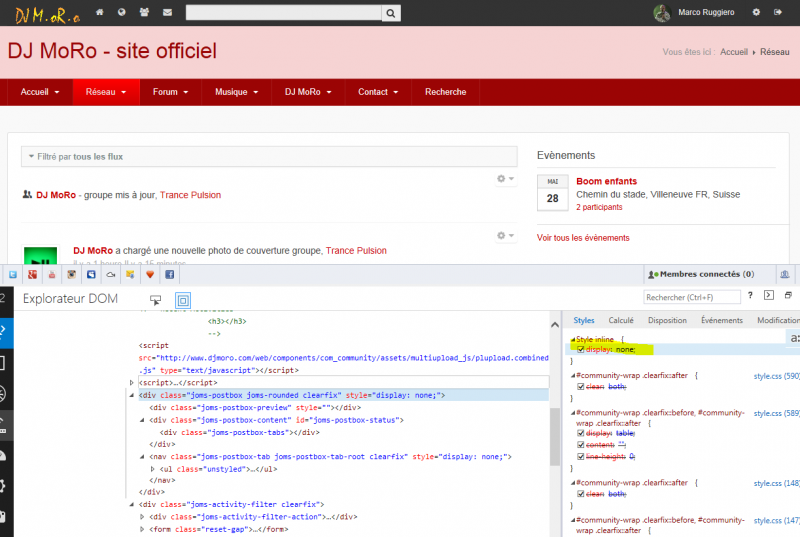Click the DOM tree vertical scrollbar thumb
Viewport: 800px width, 537px height.
pyautogui.click(x=555, y=437)
